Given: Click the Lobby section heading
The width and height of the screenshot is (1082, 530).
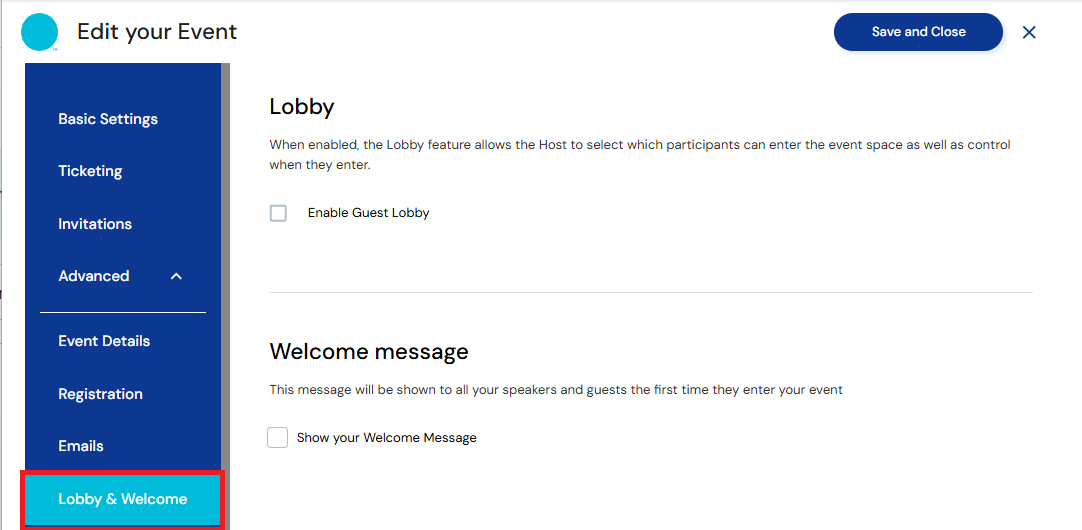Looking at the screenshot, I should click(x=302, y=107).
